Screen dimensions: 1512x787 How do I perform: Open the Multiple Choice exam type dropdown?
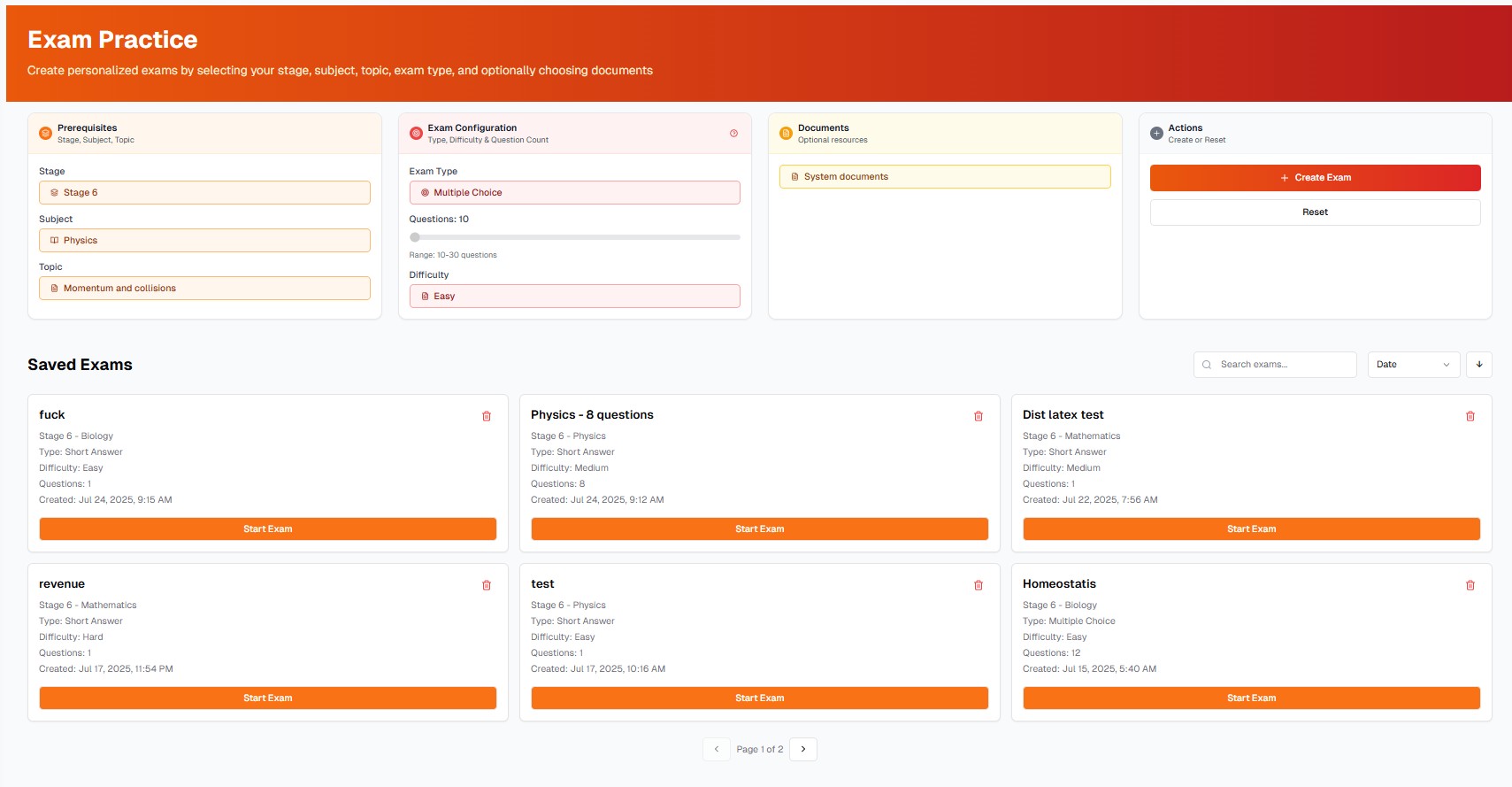click(x=575, y=192)
